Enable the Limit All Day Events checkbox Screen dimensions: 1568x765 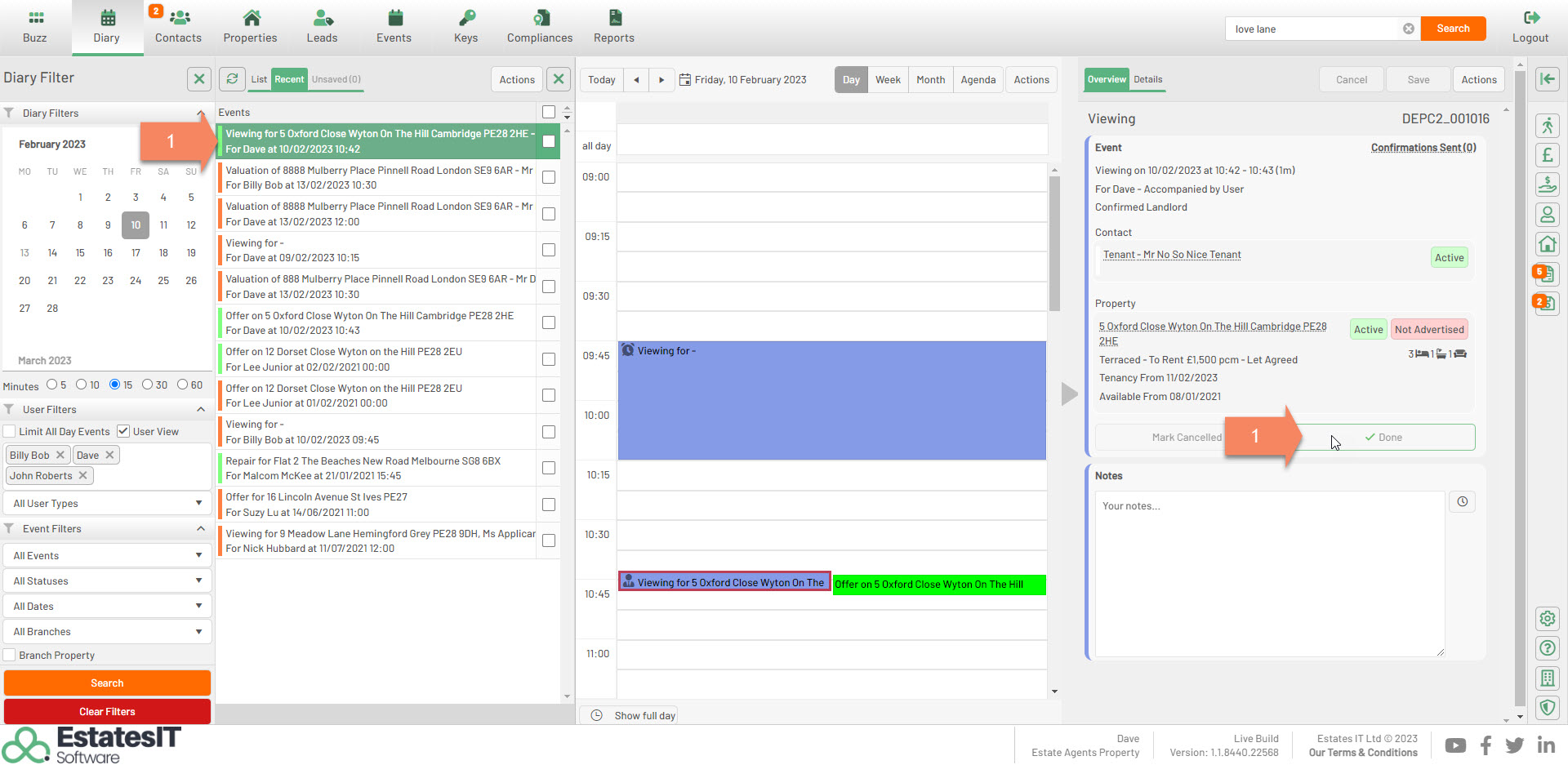tap(10, 432)
